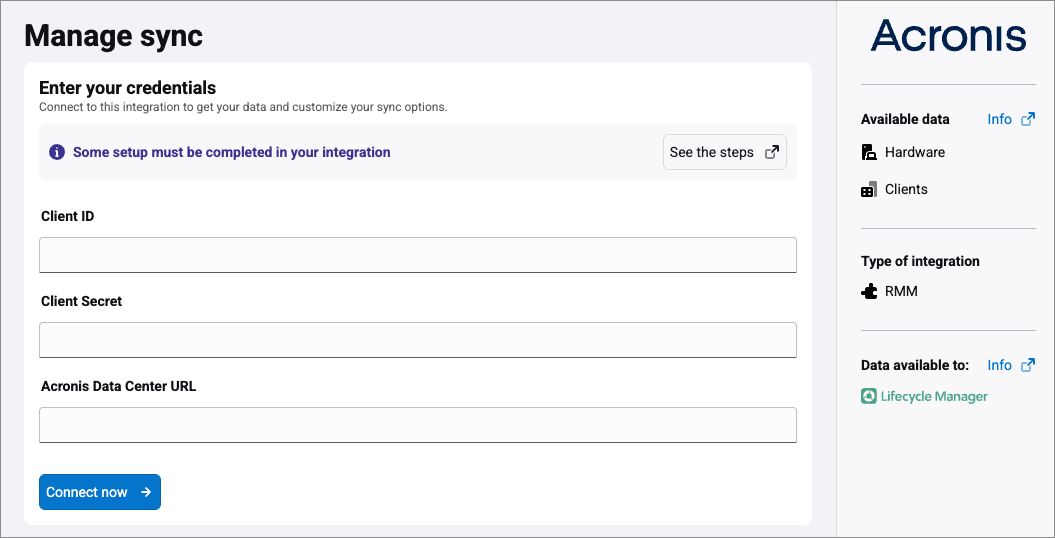Image resolution: width=1055 pixels, height=538 pixels.
Task: Click the Clients building icon
Action: (x=869, y=190)
